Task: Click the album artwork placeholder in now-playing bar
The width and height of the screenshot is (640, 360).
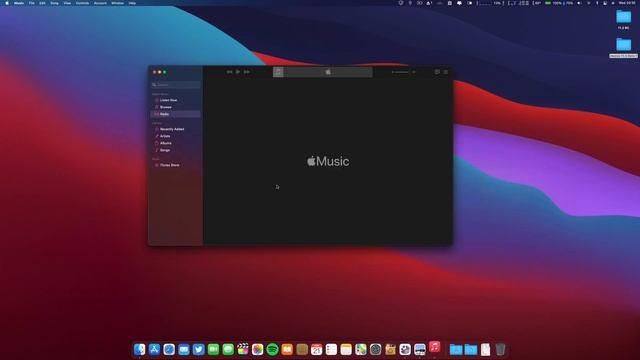Action: [278, 72]
